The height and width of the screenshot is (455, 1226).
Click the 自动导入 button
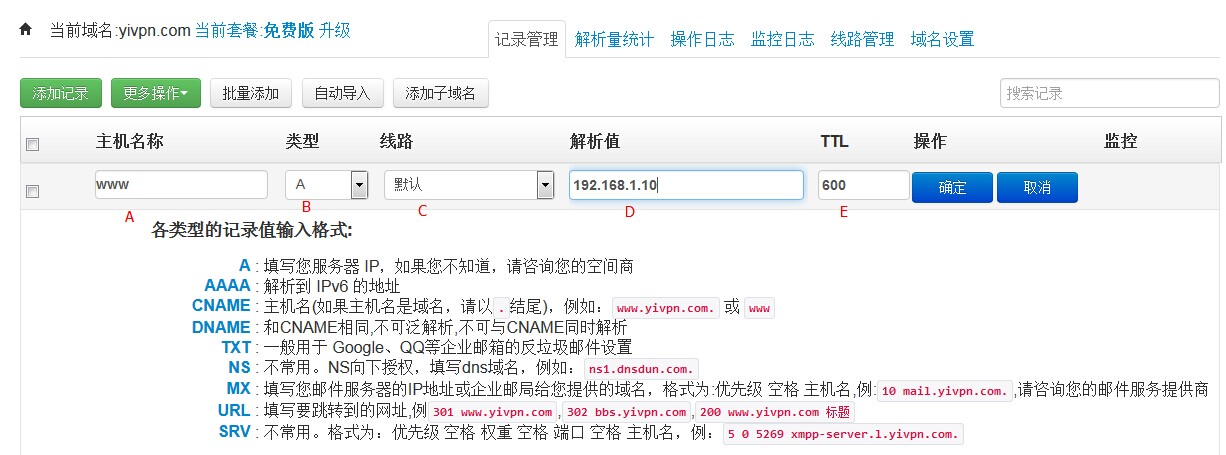343,93
